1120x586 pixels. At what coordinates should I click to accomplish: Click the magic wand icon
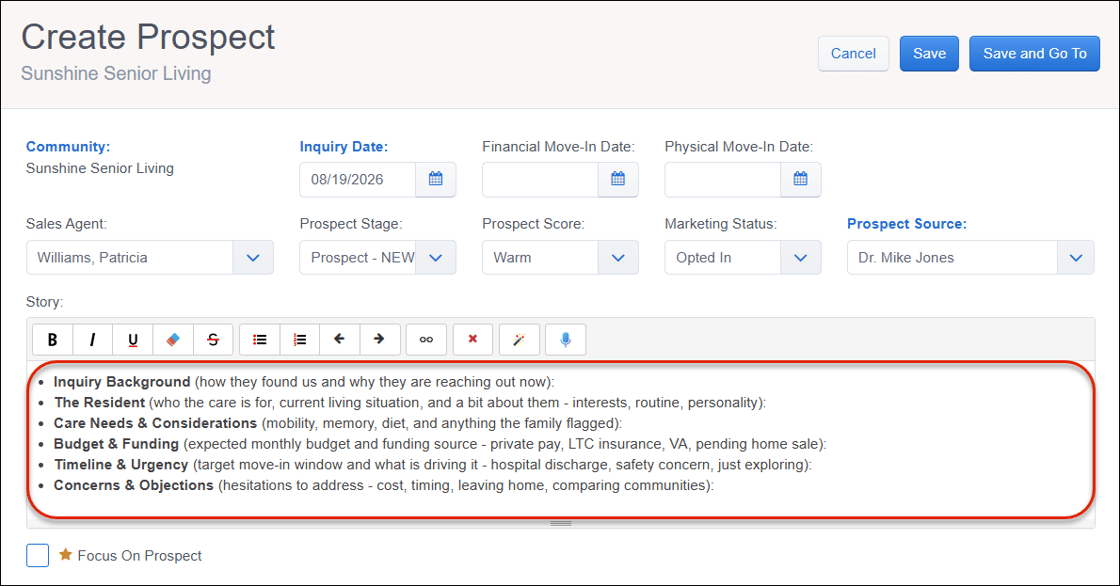(x=519, y=339)
